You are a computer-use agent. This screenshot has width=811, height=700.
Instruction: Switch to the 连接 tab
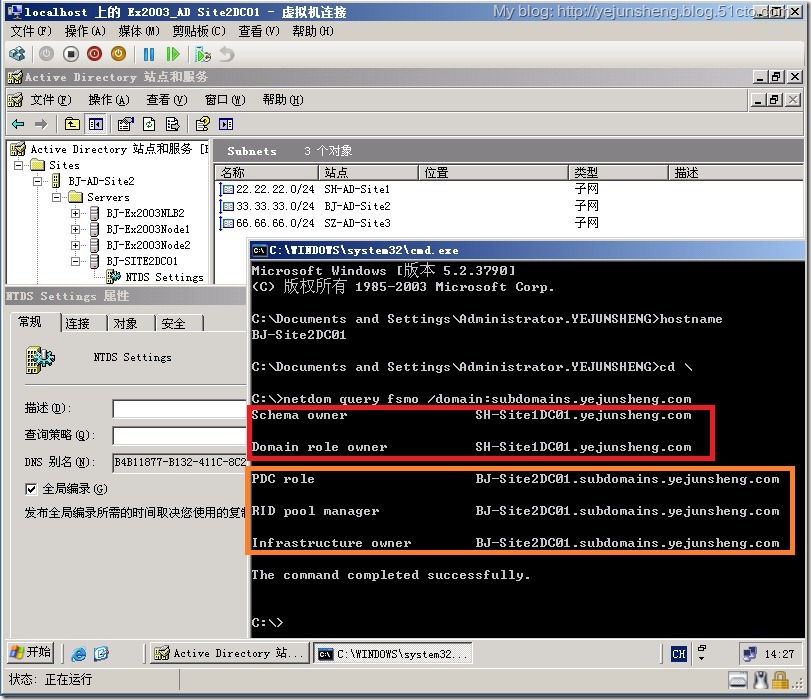78,324
